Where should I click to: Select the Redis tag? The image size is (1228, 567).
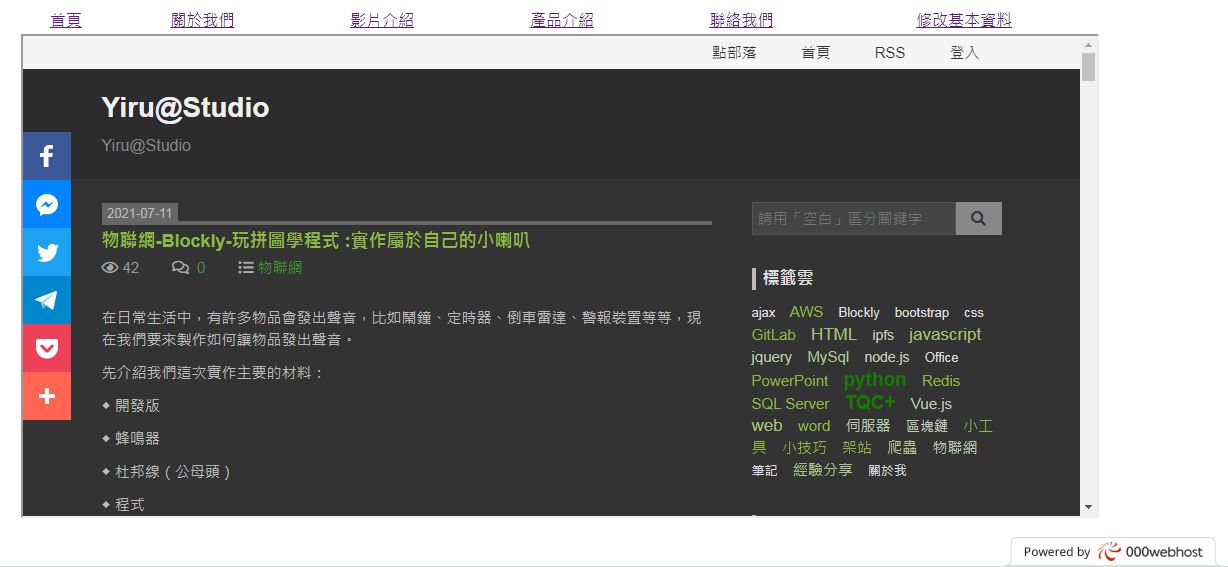point(941,381)
